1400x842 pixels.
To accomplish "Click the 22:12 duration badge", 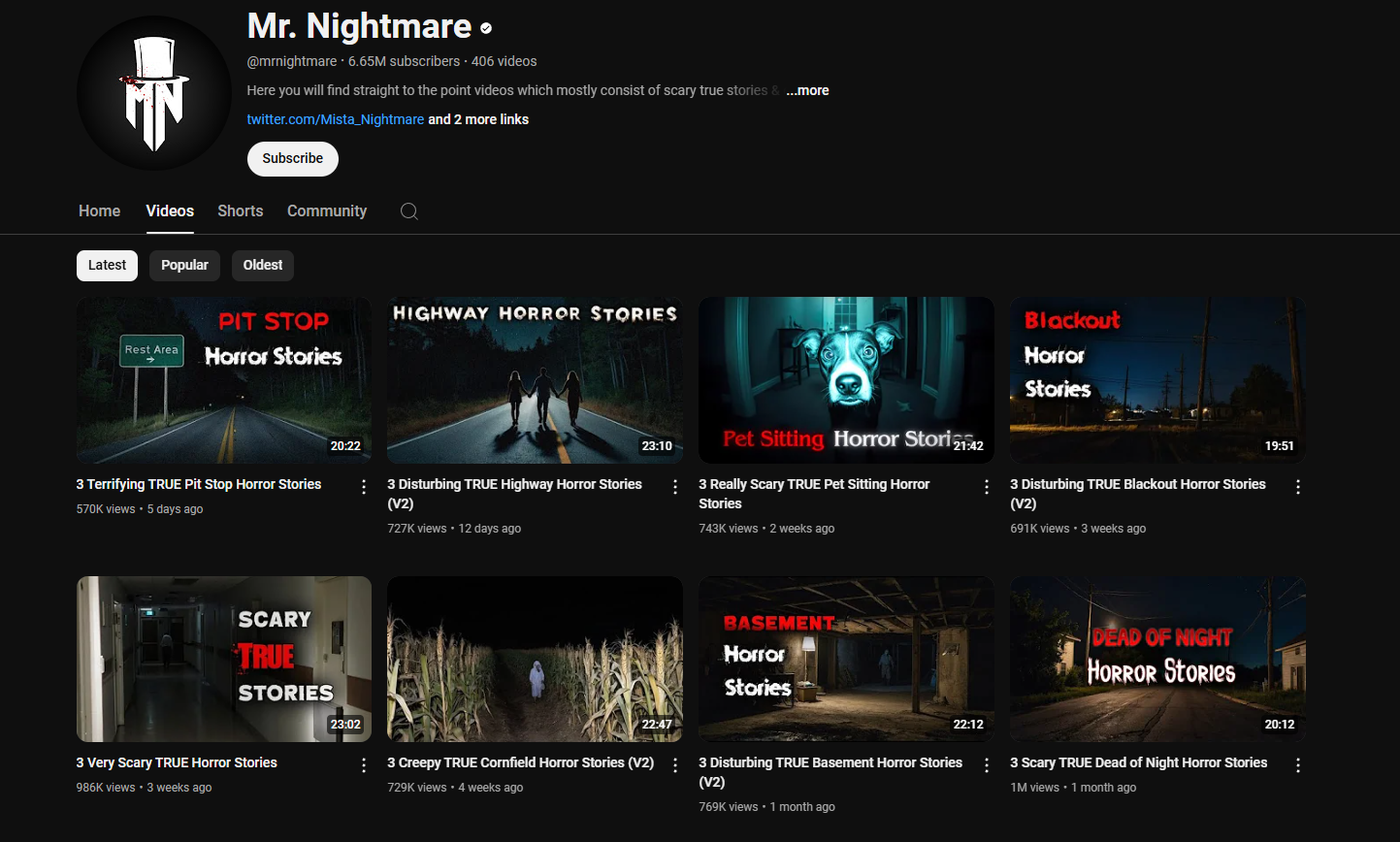I will coord(968,725).
